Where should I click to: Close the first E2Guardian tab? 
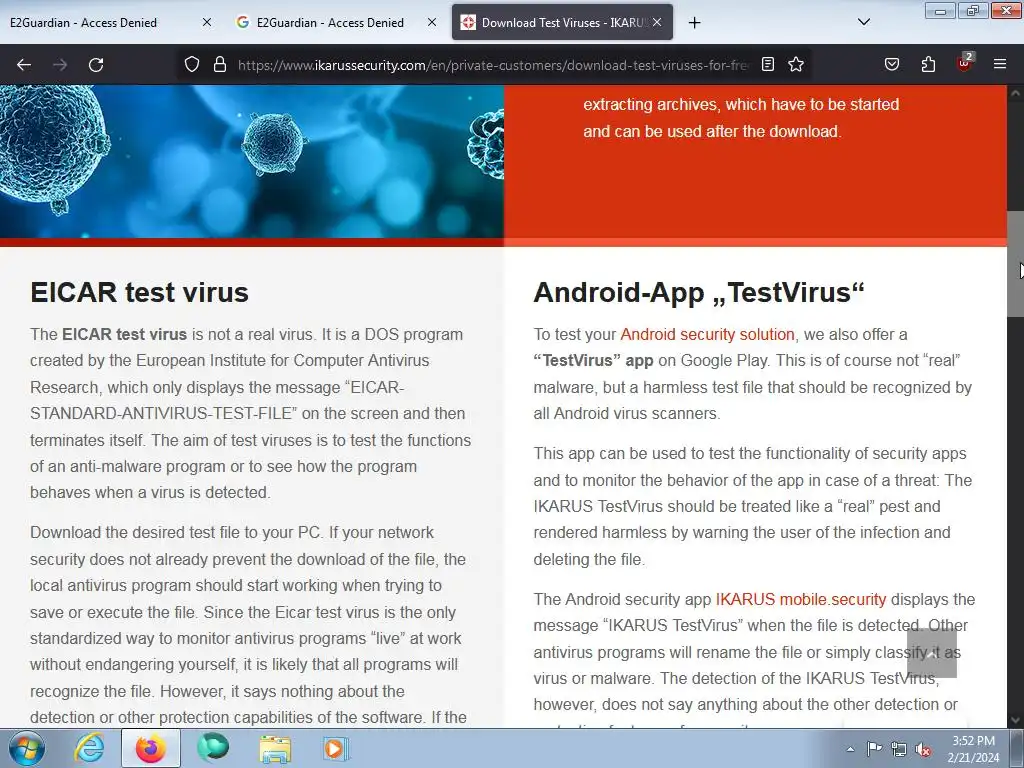pos(207,22)
